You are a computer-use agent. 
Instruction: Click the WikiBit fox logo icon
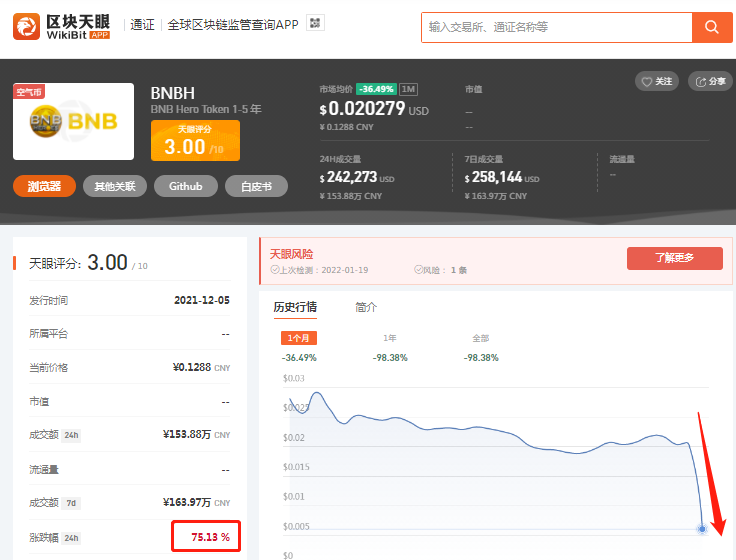(27, 26)
